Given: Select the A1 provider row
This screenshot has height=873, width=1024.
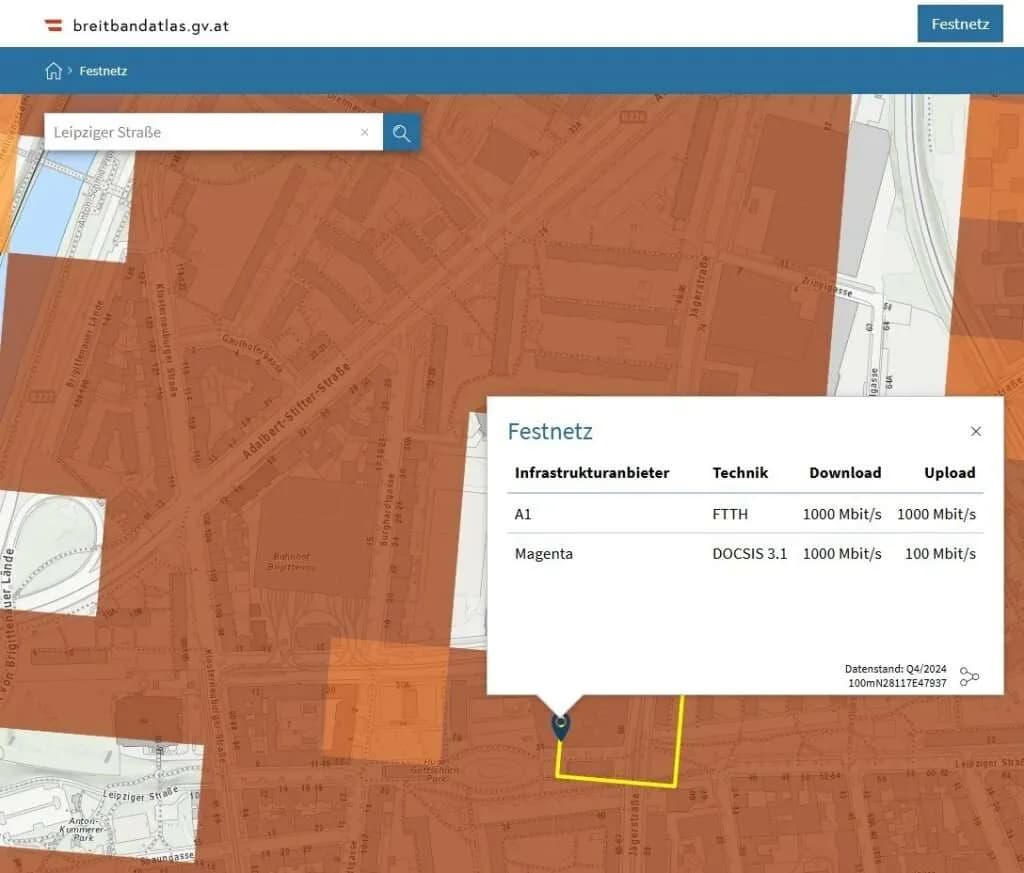Looking at the screenshot, I should (x=744, y=514).
